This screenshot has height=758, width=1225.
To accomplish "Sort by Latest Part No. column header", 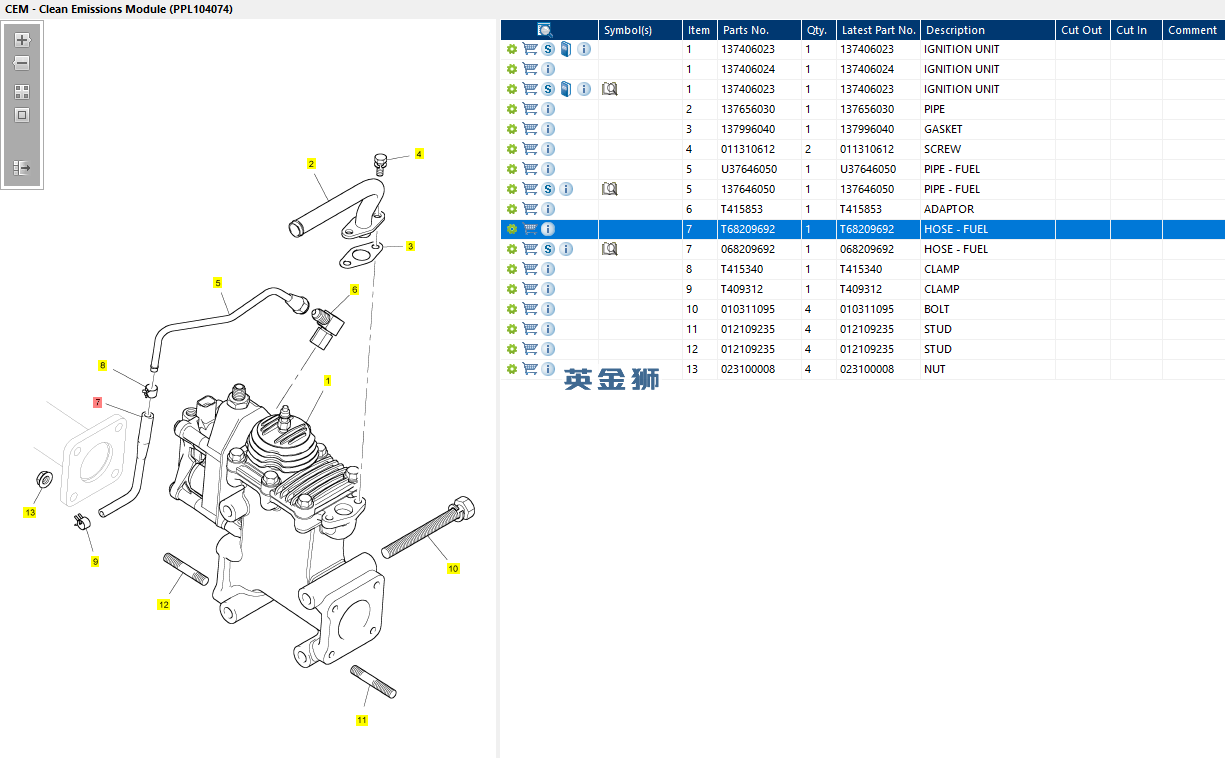I will (x=879, y=30).
